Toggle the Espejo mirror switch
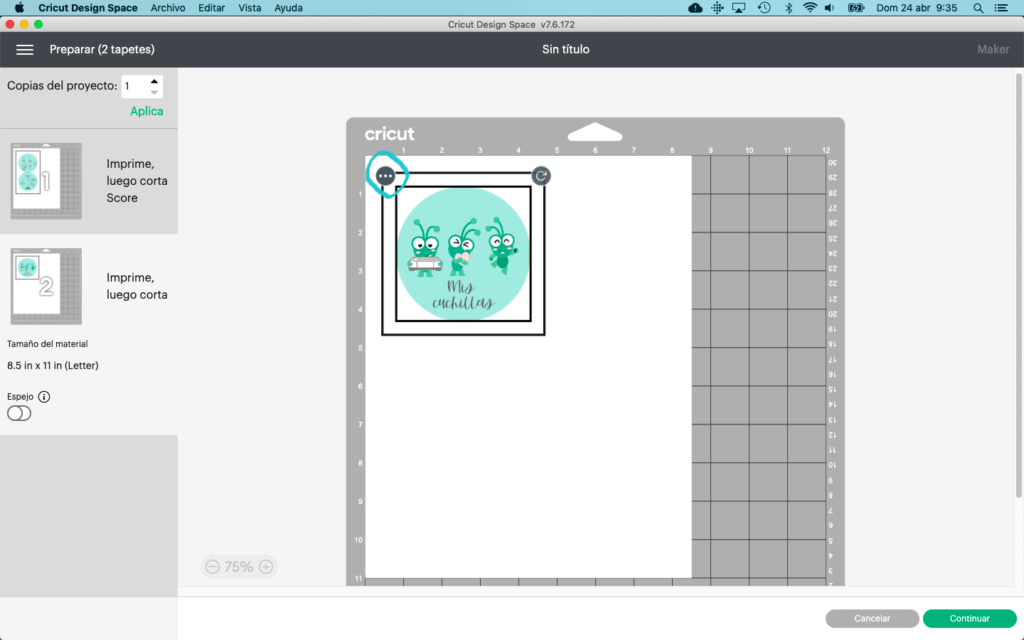Screen dimensions: 1024x640 (19, 413)
